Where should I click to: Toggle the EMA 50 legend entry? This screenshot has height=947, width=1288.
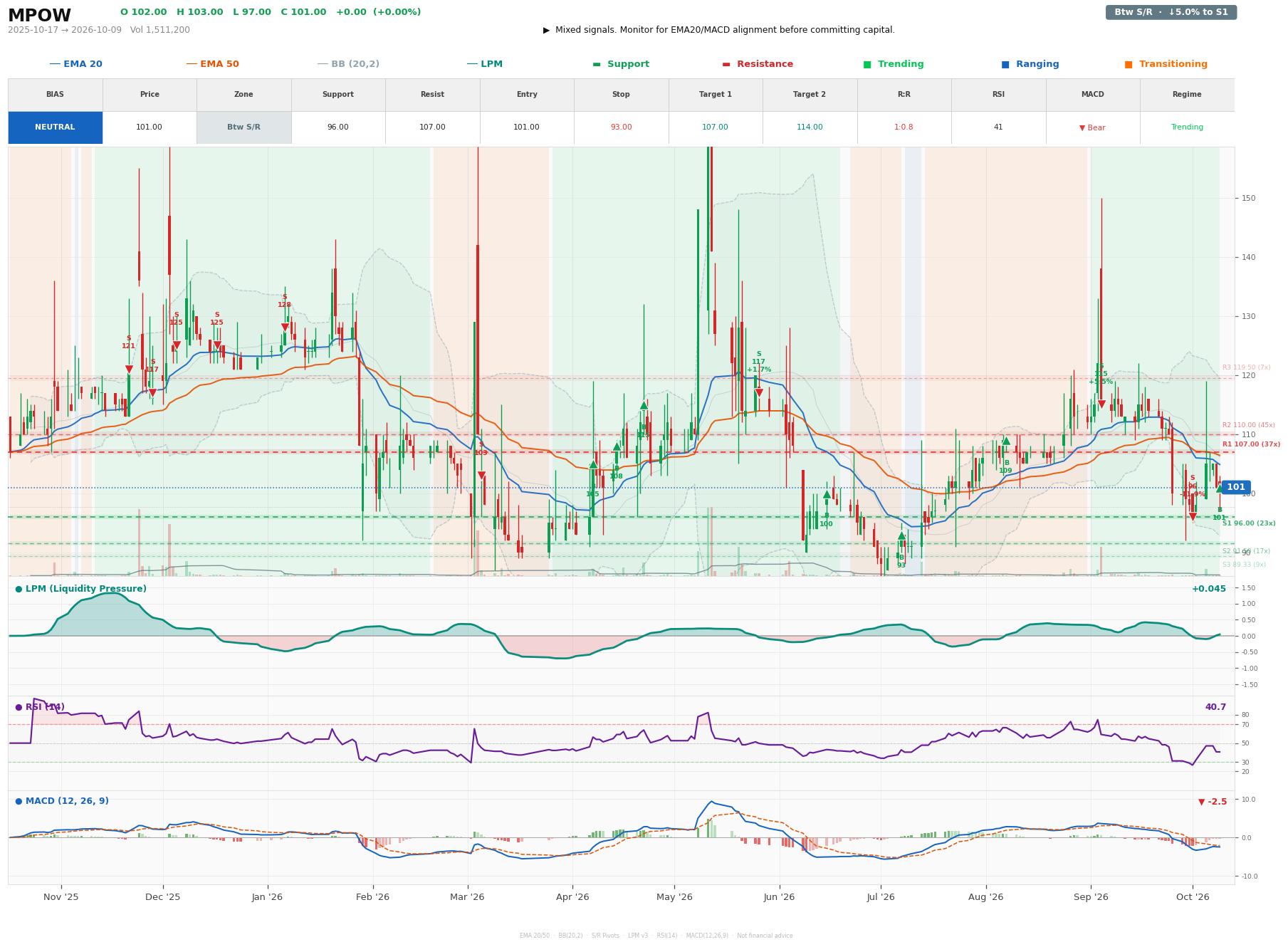(212, 64)
